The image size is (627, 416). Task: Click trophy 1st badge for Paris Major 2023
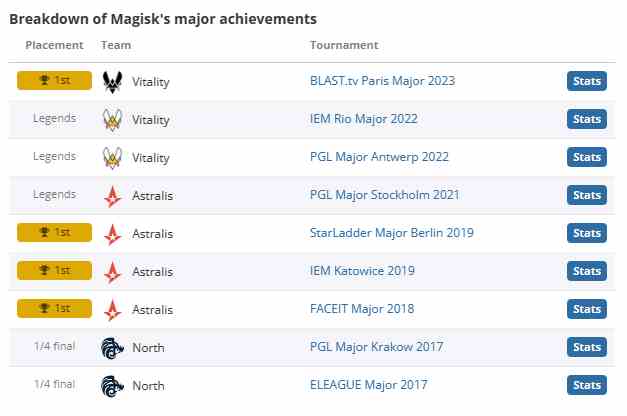point(54,80)
